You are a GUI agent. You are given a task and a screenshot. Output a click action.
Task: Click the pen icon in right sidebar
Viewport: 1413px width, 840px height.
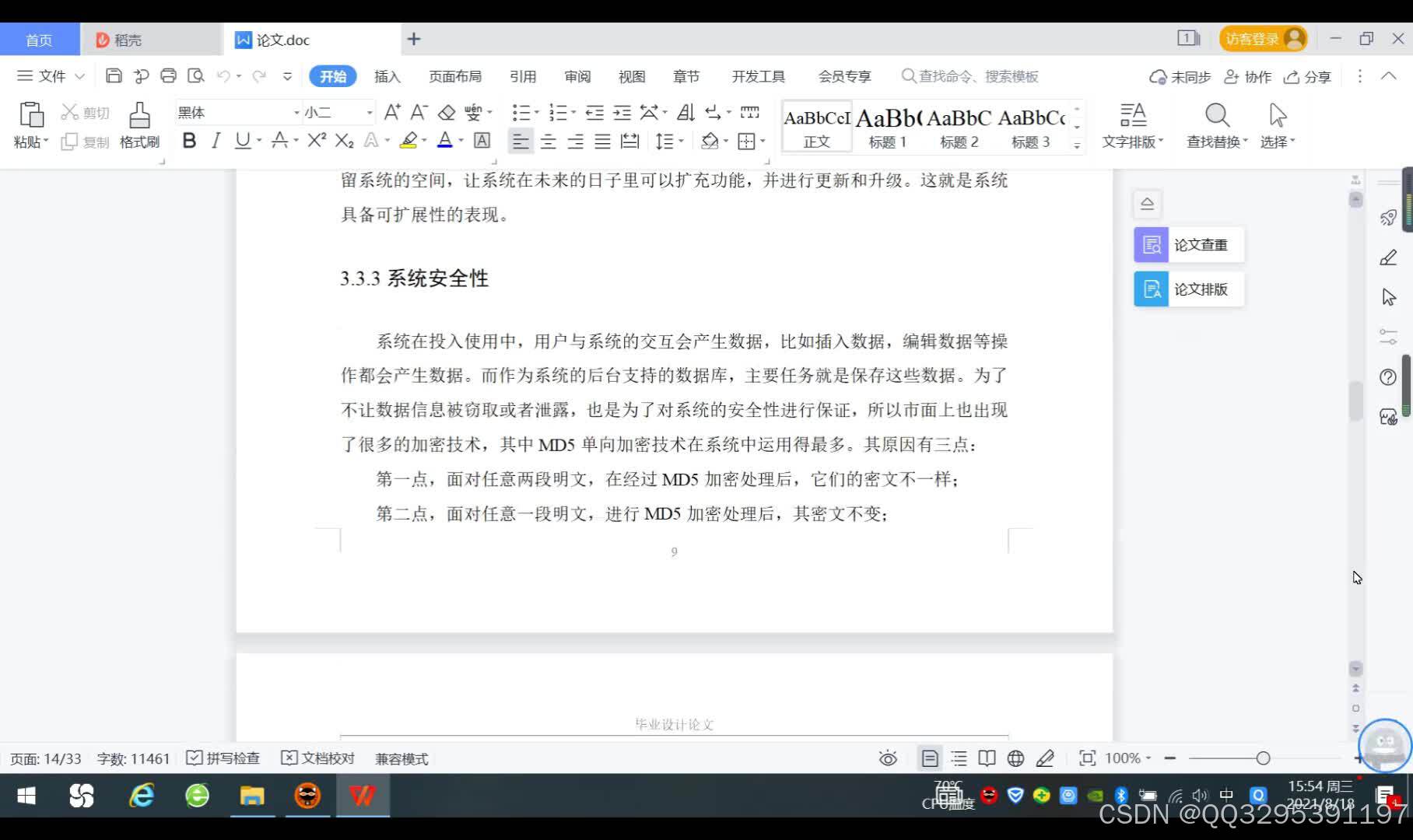(1388, 257)
